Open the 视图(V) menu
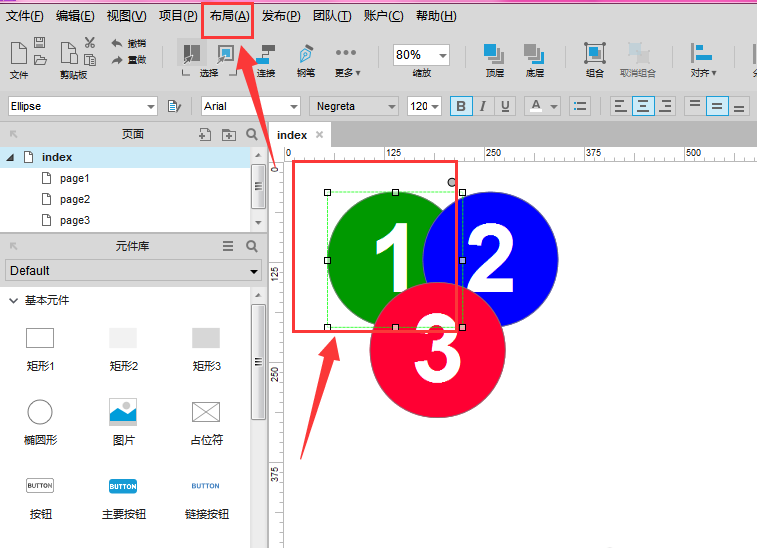757x548 pixels. (126, 16)
